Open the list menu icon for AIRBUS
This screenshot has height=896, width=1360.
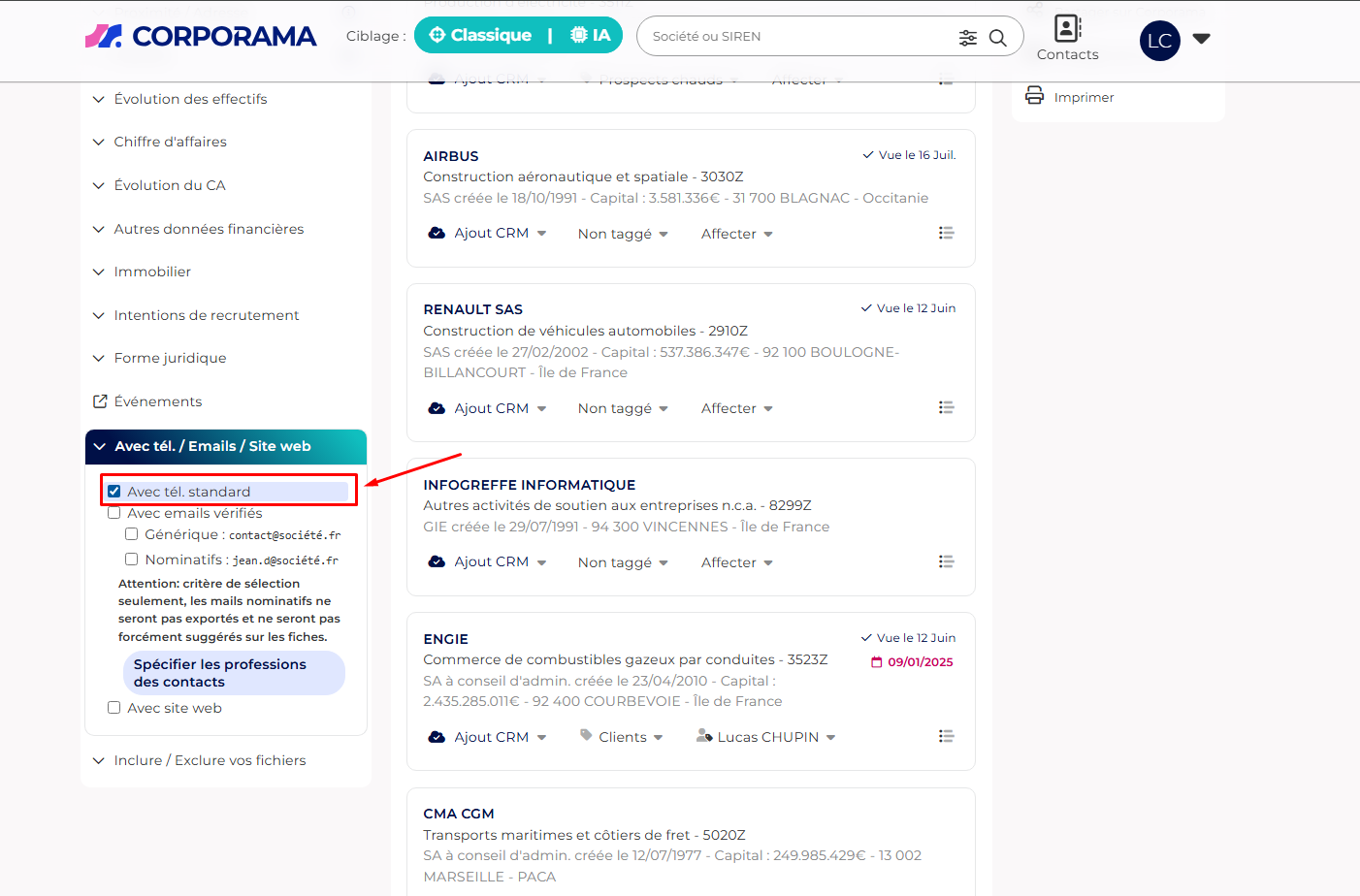coord(946,233)
